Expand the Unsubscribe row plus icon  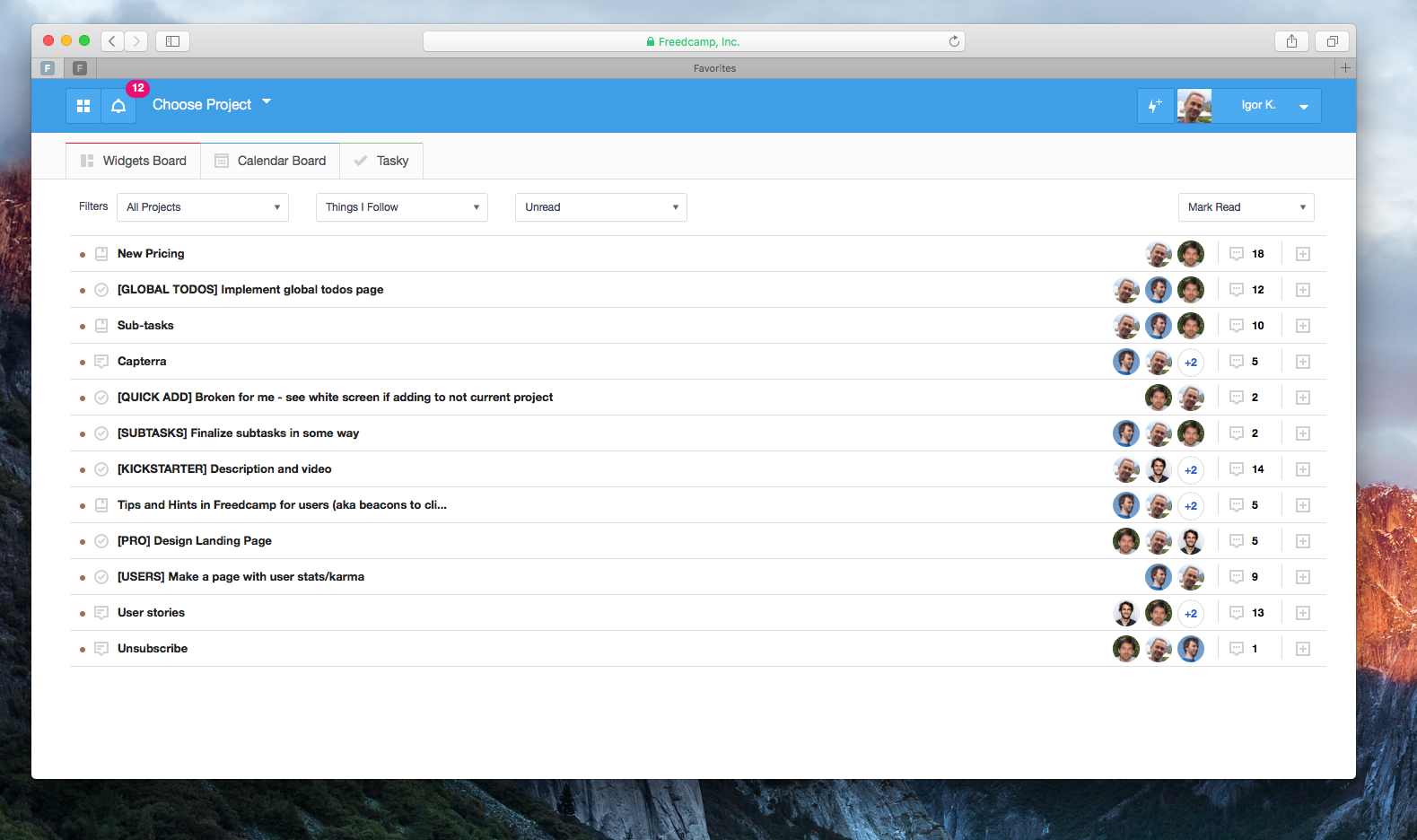[1303, 649]
